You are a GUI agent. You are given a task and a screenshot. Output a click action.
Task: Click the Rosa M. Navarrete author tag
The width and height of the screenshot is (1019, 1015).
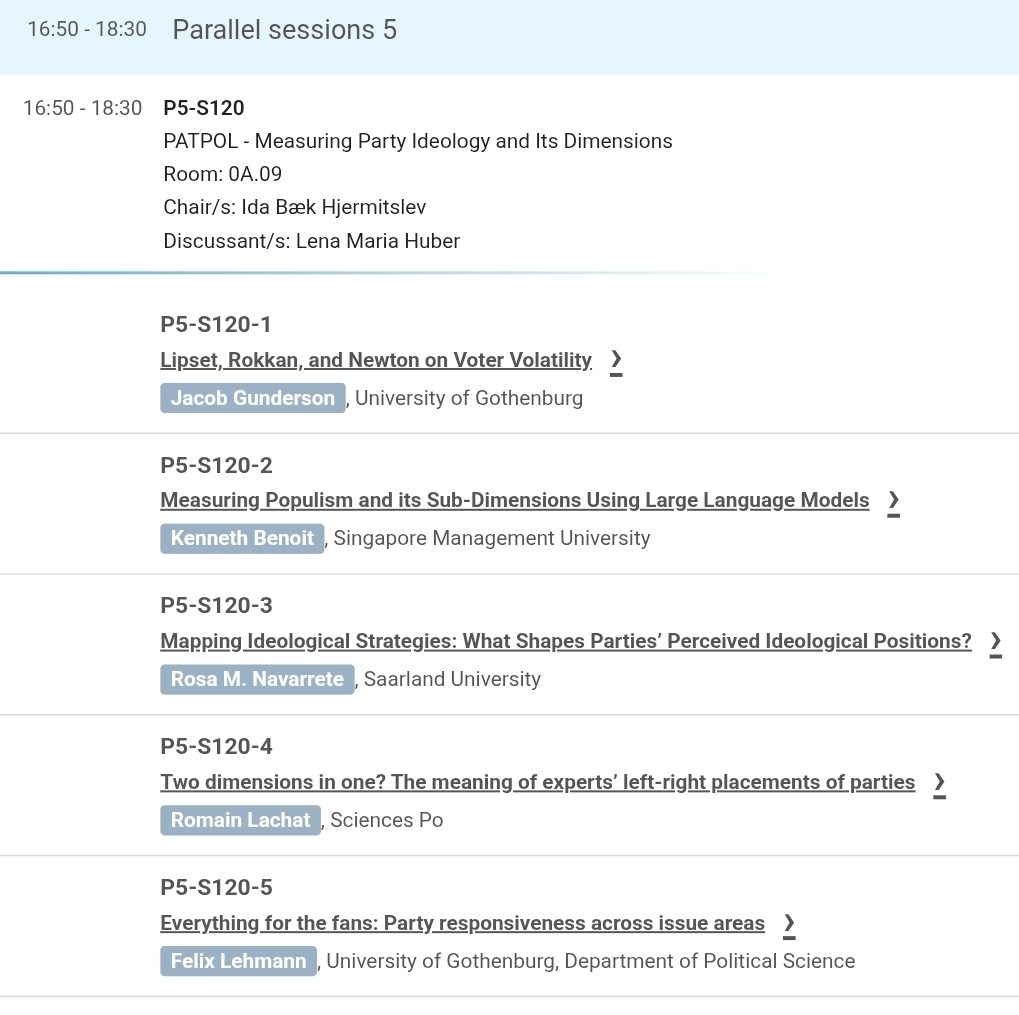point(257,680)
